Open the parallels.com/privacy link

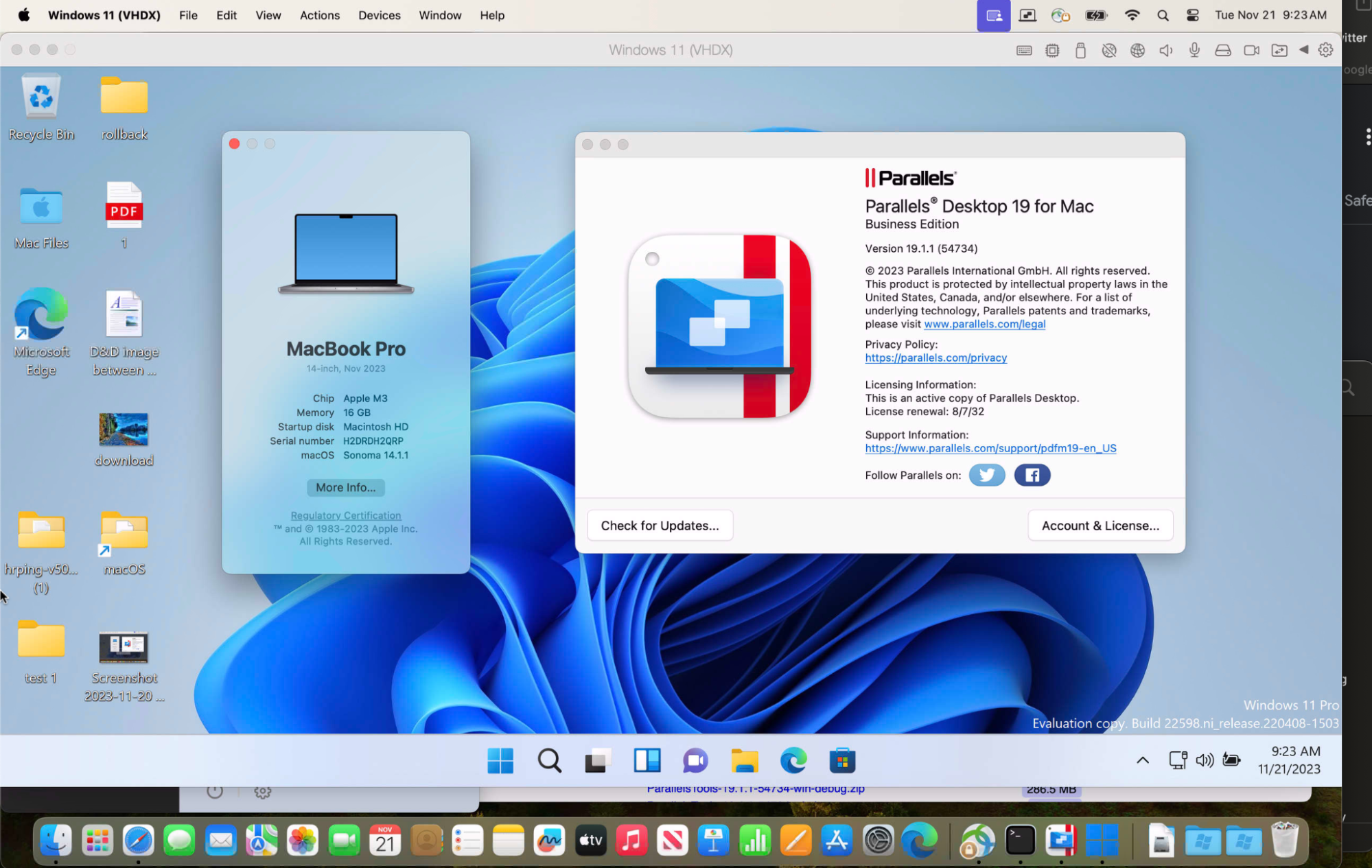coord(935,357)
